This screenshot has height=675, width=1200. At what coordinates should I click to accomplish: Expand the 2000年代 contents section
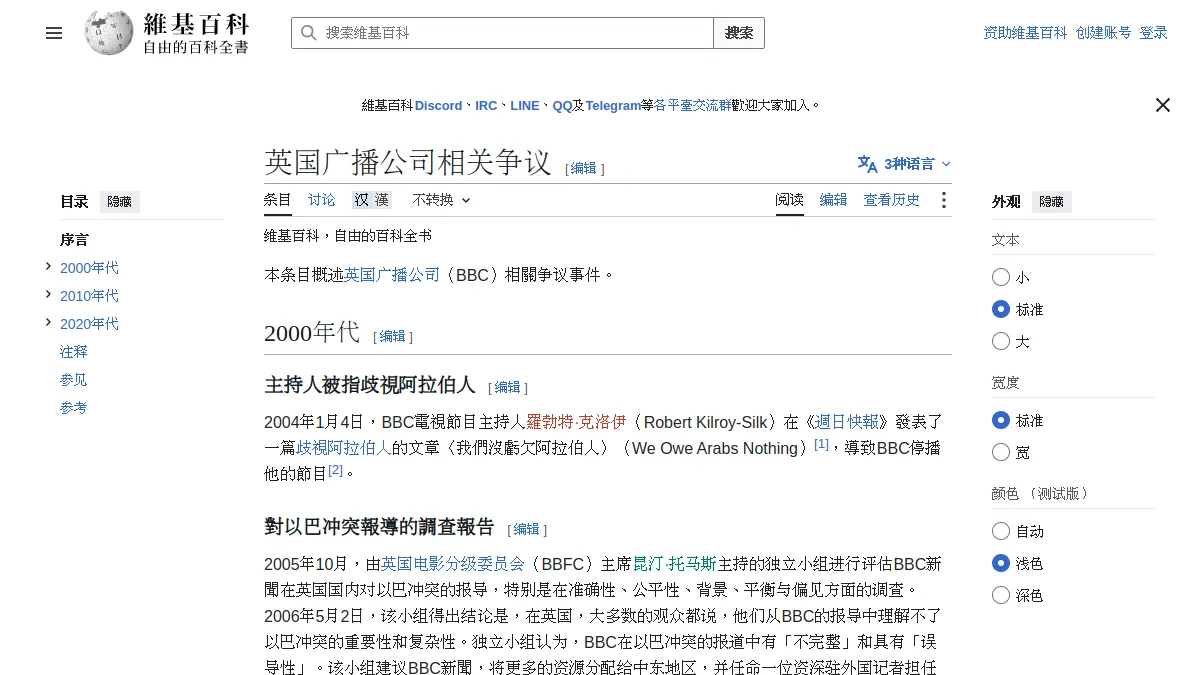(48, 266)
